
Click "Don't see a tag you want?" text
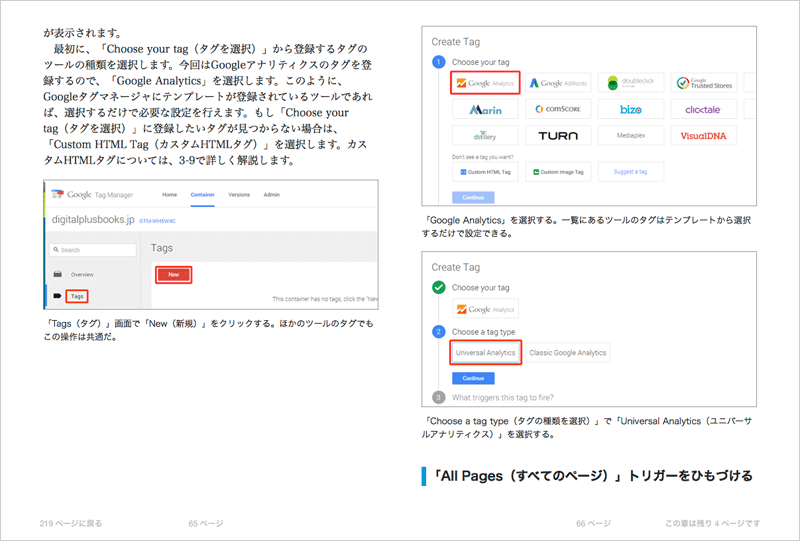click(x=483, y=157)
